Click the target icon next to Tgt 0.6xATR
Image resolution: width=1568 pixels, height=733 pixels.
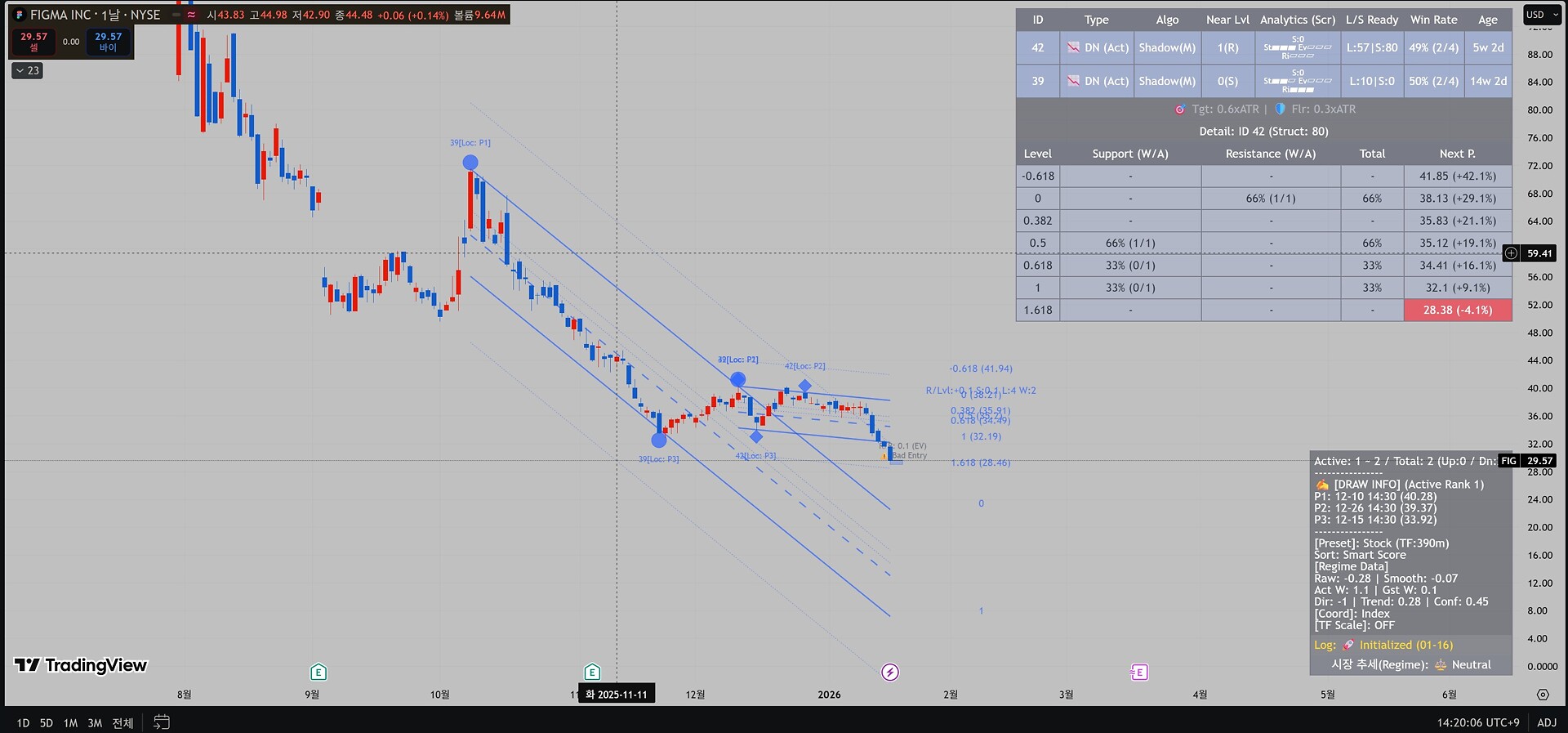point(1179,109)
